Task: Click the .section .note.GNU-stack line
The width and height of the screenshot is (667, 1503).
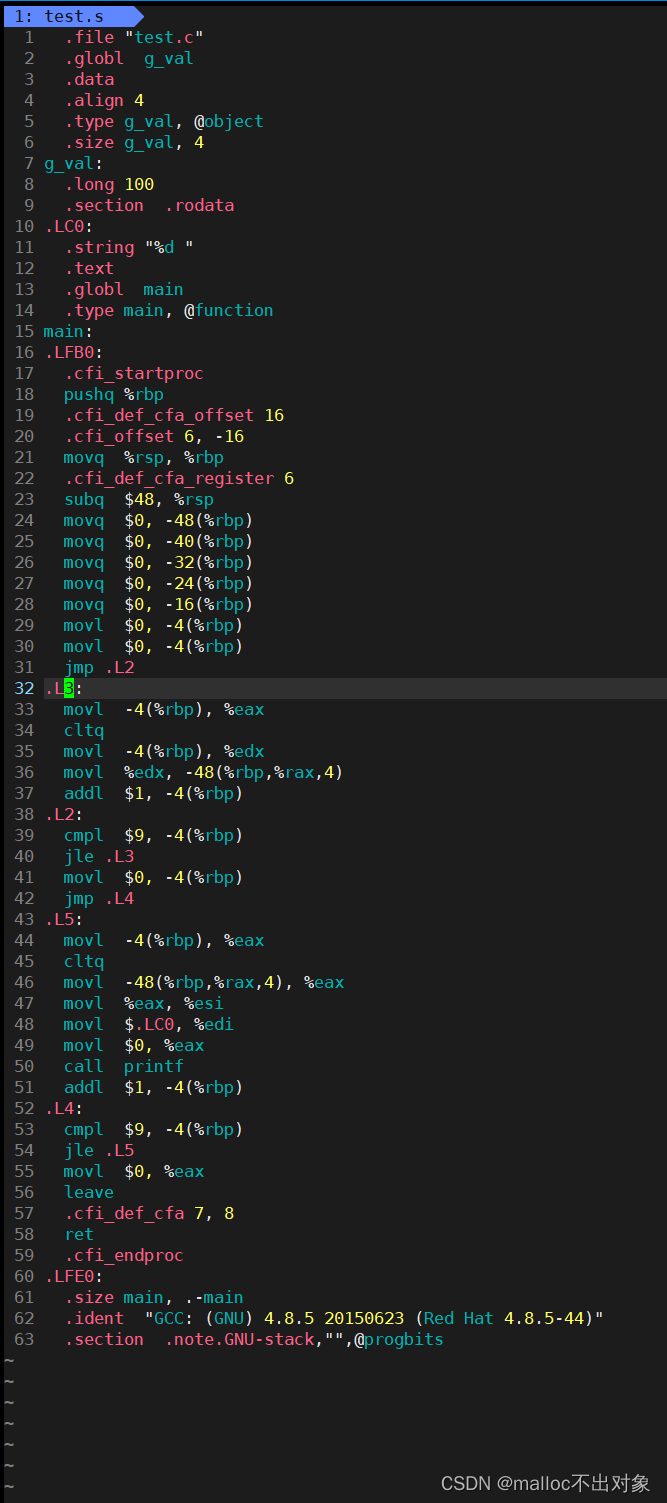Action: [x=254, y=1339]
